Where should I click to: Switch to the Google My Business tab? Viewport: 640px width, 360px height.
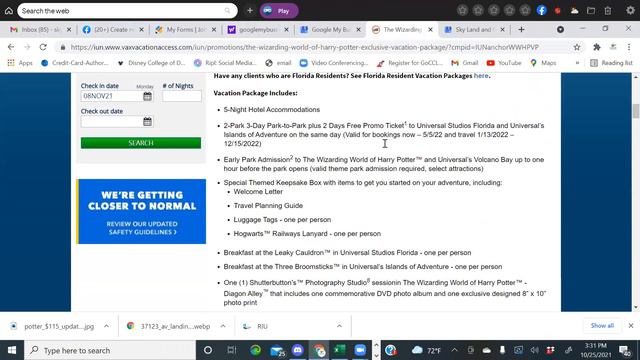pyautogui.click(x=331, y=29)
